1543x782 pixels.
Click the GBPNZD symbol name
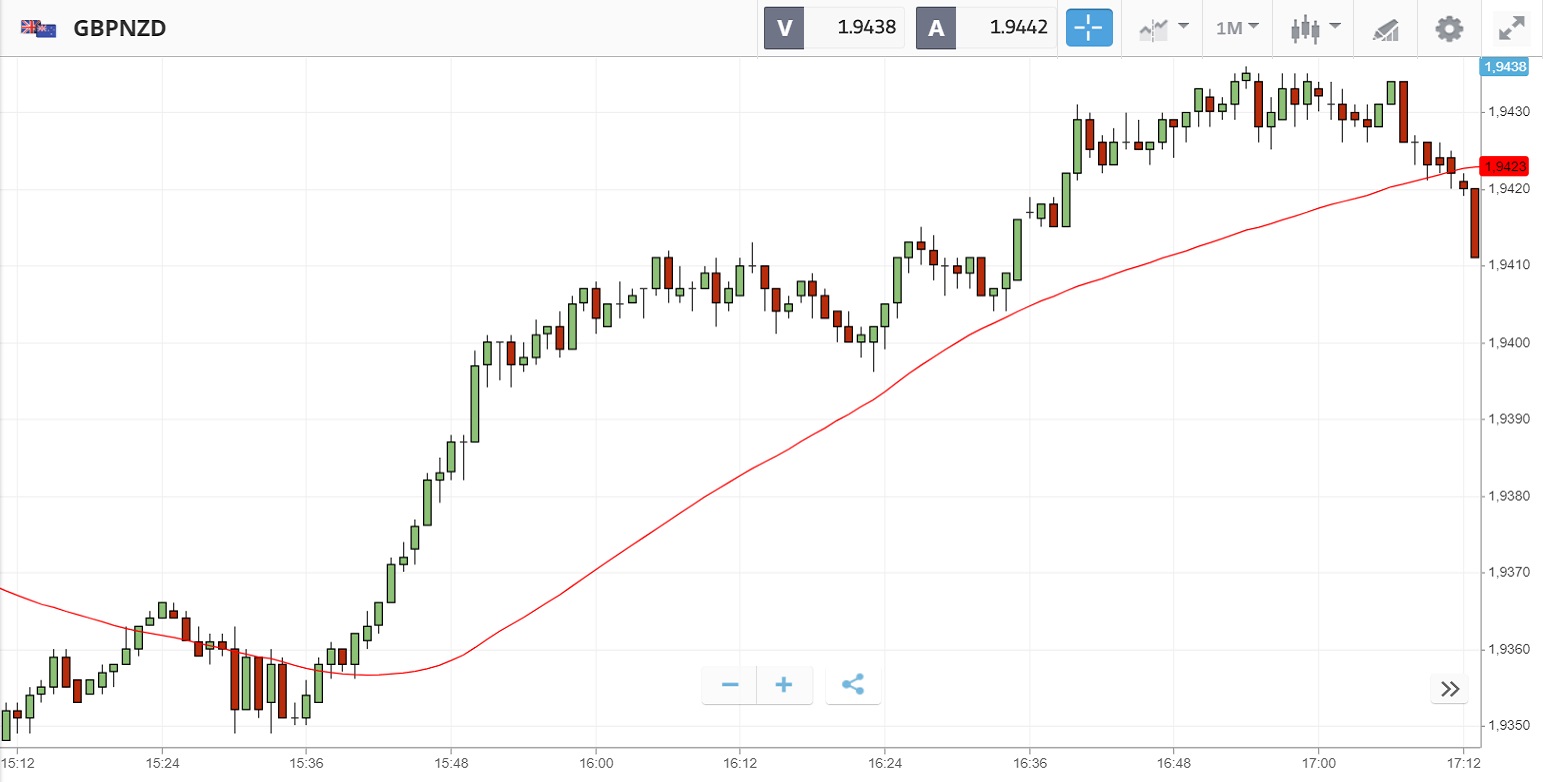pyautogui.click(x=120, y=28)
